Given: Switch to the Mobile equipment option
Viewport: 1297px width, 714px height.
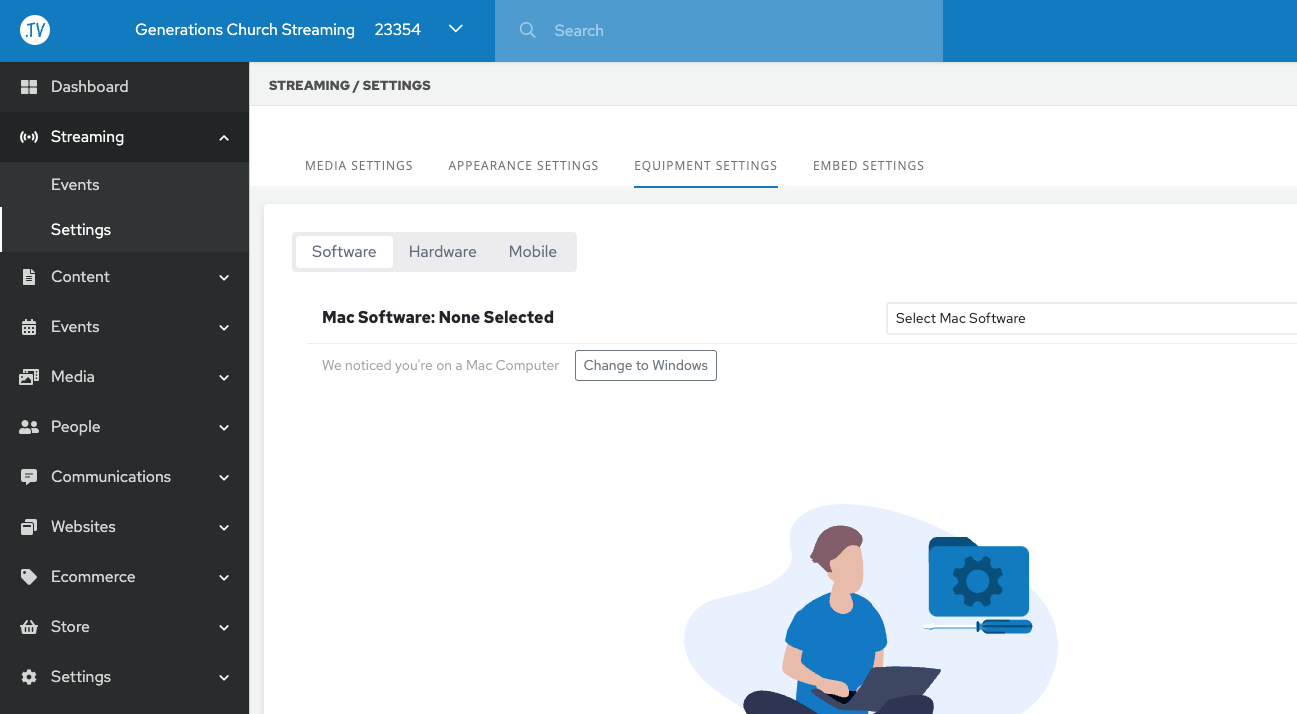Looking at the screenshot, I should (532, 252).
